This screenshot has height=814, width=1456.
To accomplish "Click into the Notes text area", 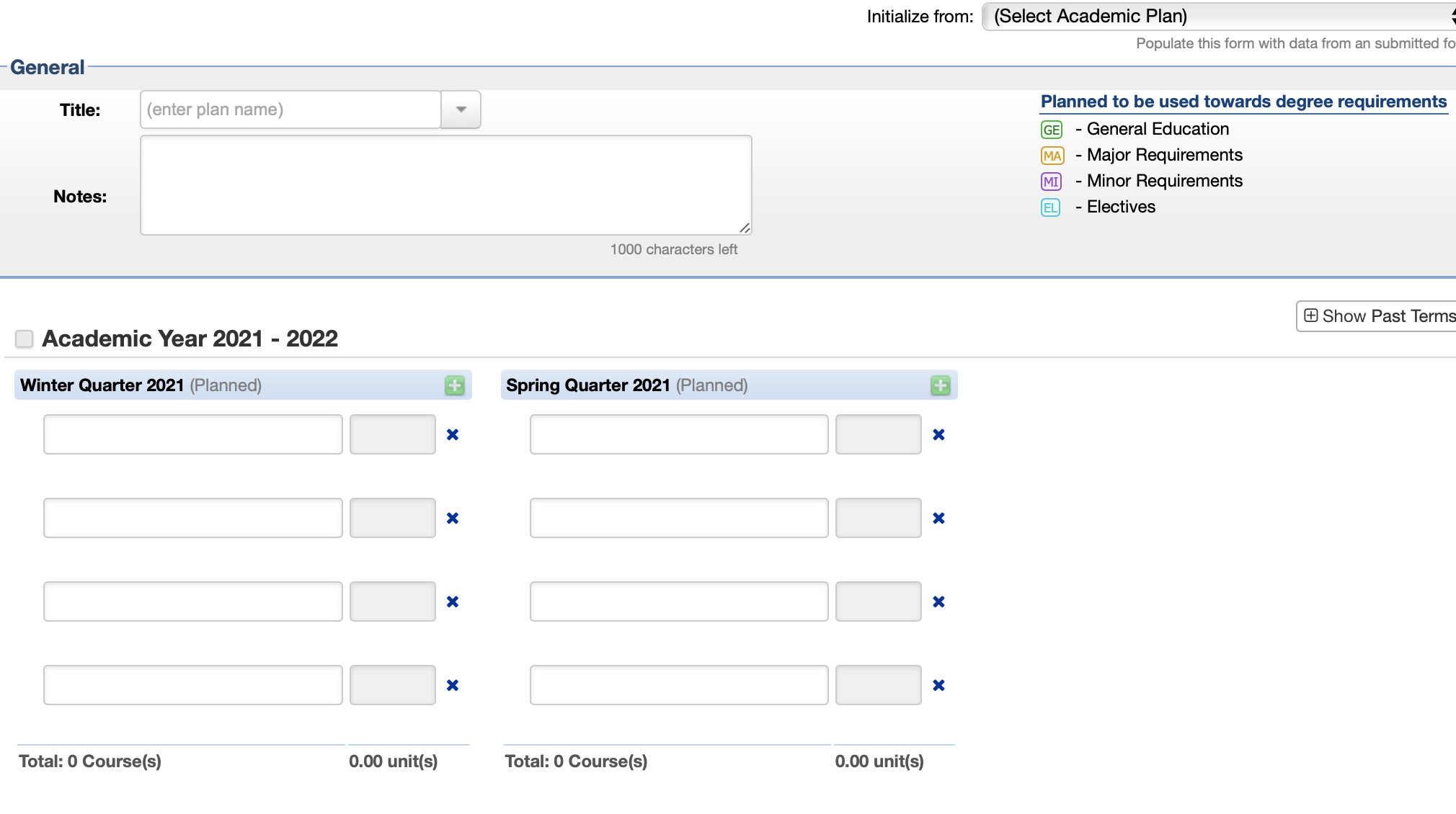I will [445, 185].
